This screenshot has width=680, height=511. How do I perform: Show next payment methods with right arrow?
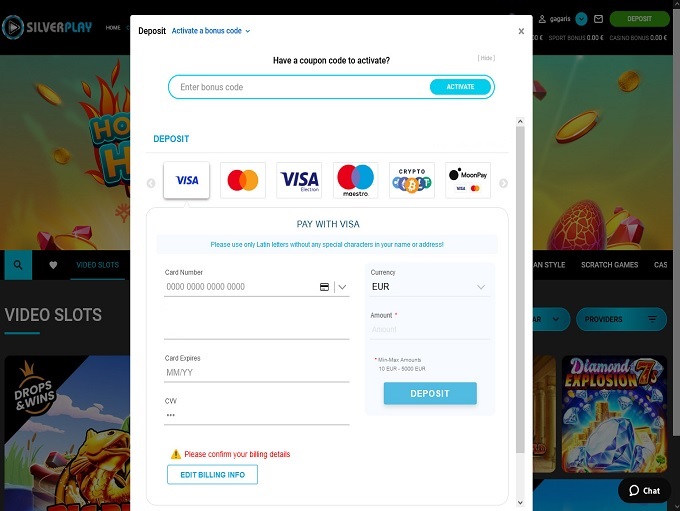503,183
